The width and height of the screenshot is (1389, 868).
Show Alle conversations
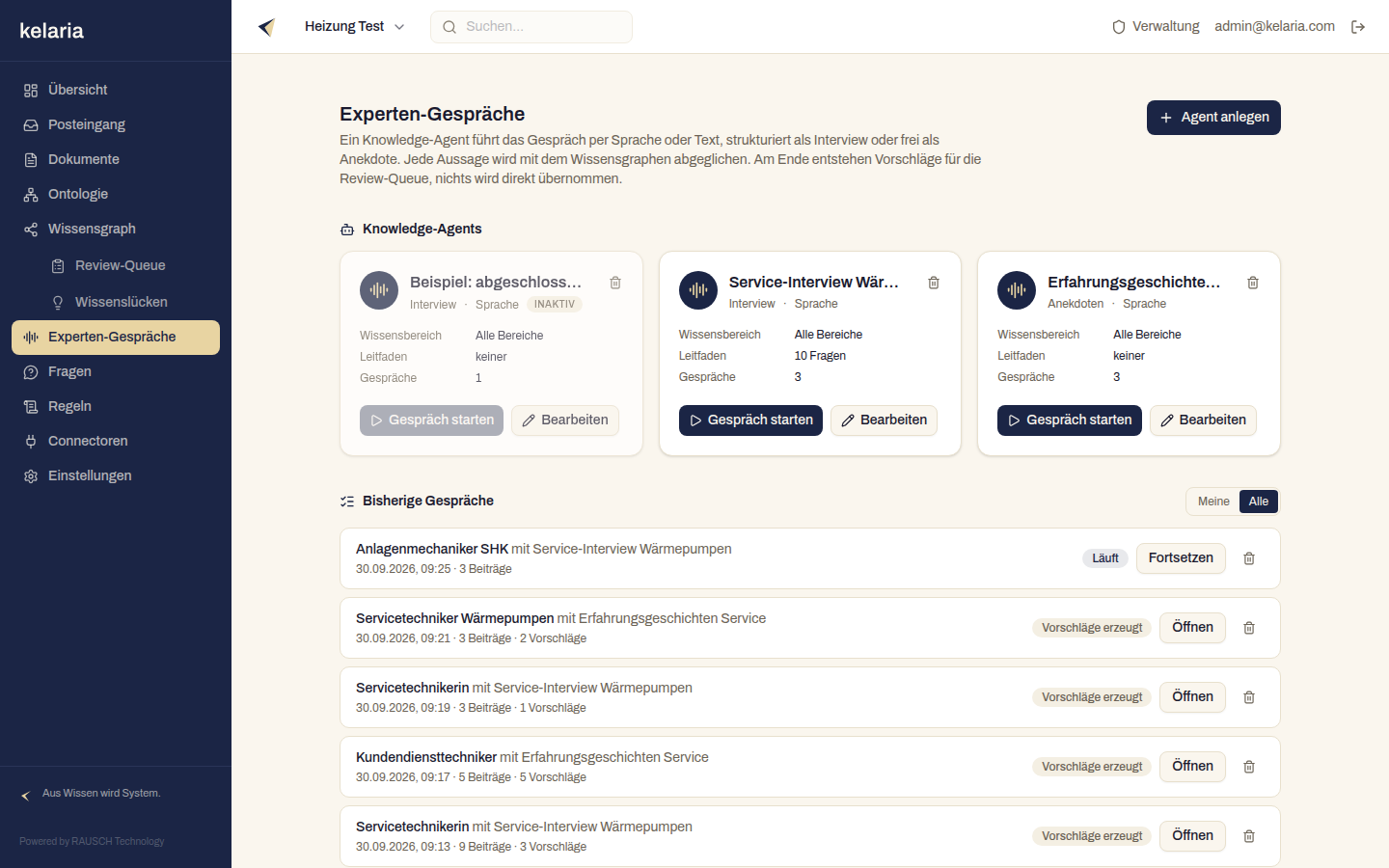1259,502
